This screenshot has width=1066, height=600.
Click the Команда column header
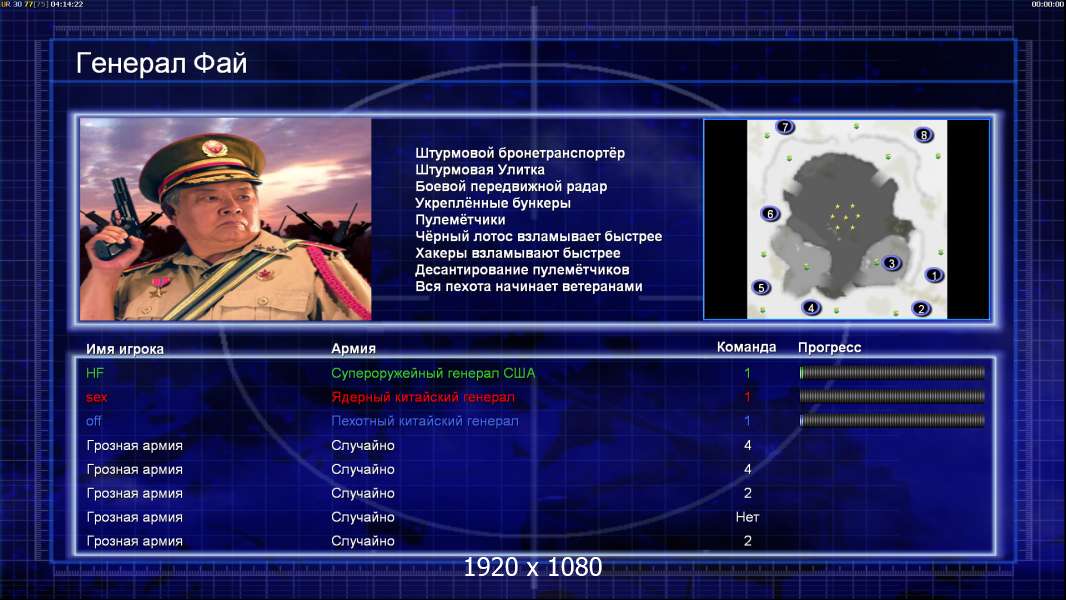coord(746,347)
